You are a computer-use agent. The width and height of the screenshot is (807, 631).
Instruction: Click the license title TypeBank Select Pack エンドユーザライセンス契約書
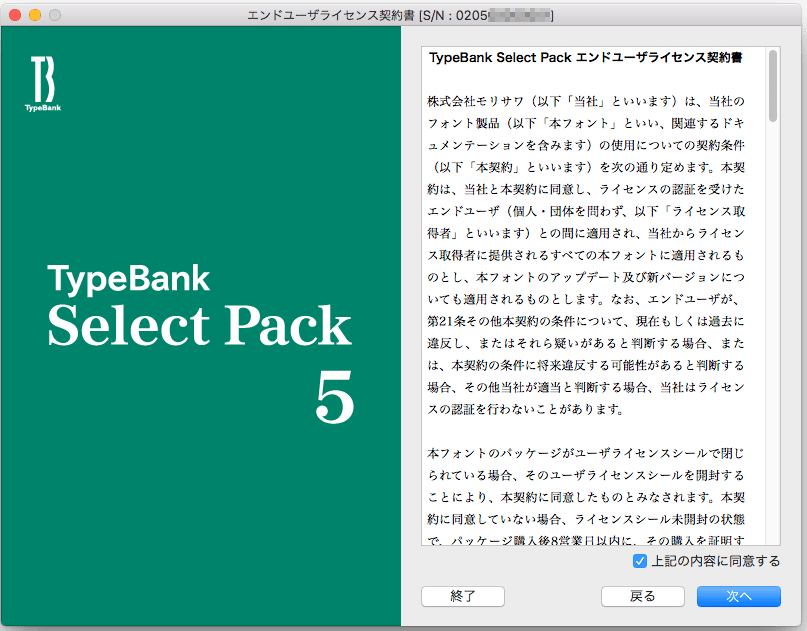point(586,58)
